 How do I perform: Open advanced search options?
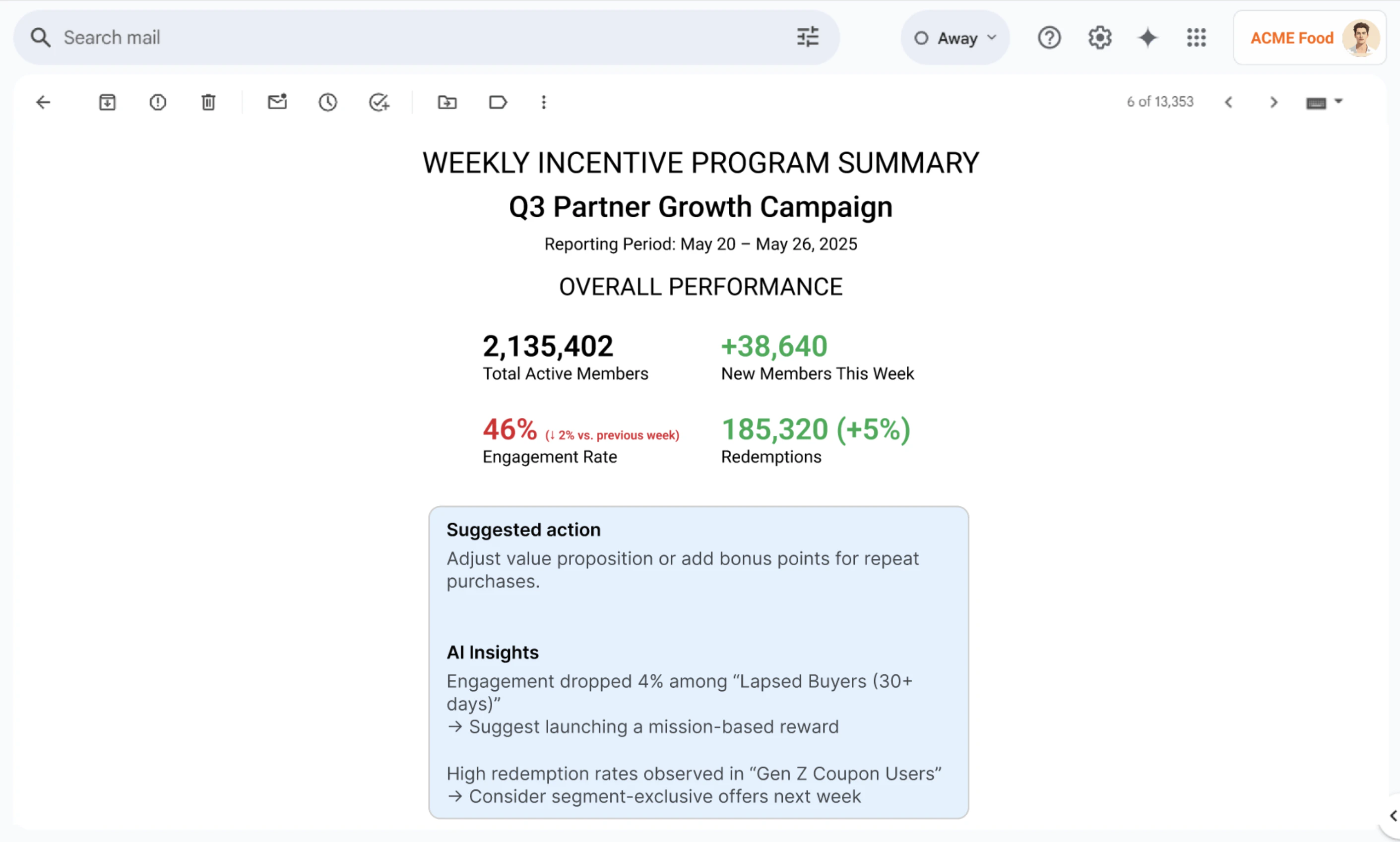click(807, 37)
